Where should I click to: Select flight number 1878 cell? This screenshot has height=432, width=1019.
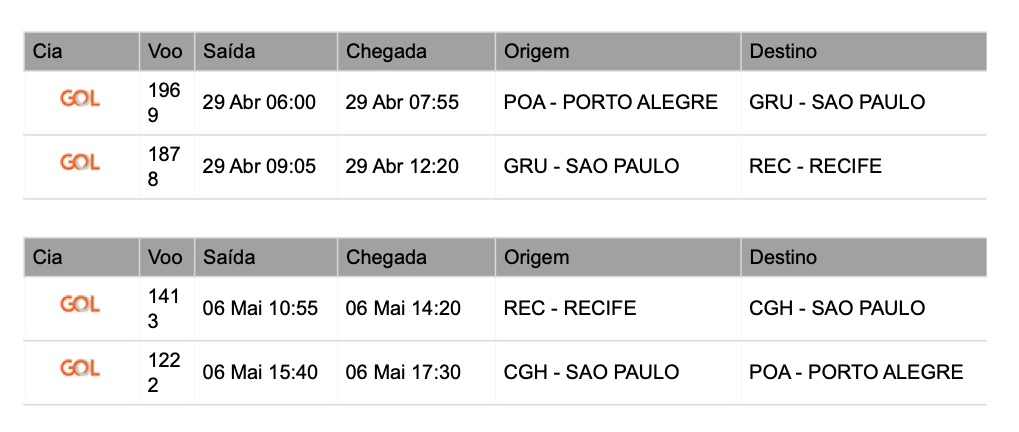tap(166, 167)
